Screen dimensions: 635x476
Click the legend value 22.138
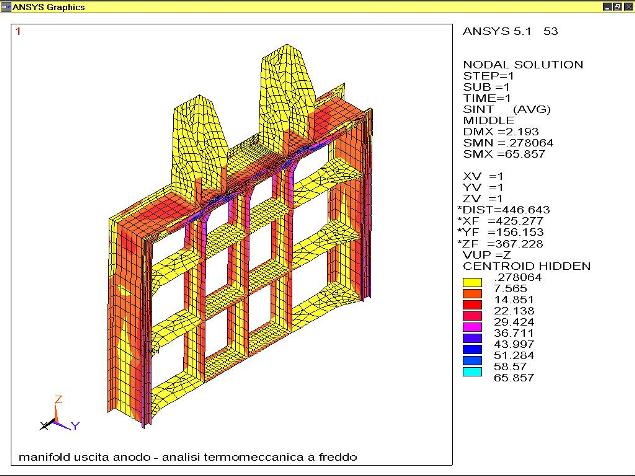514,311
